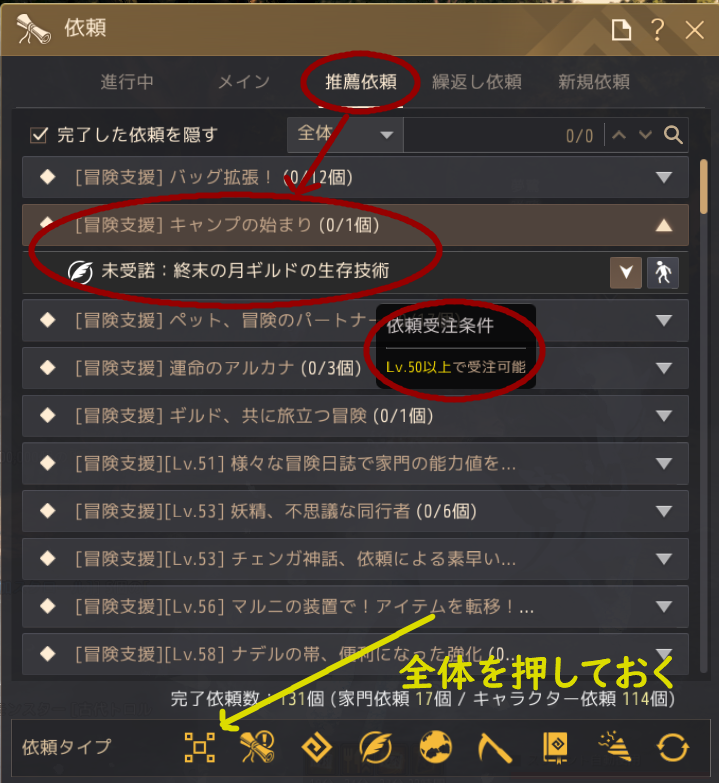Switch to the 進行中 tab
This screenshot has width=719, height=783.
(127, 81)
